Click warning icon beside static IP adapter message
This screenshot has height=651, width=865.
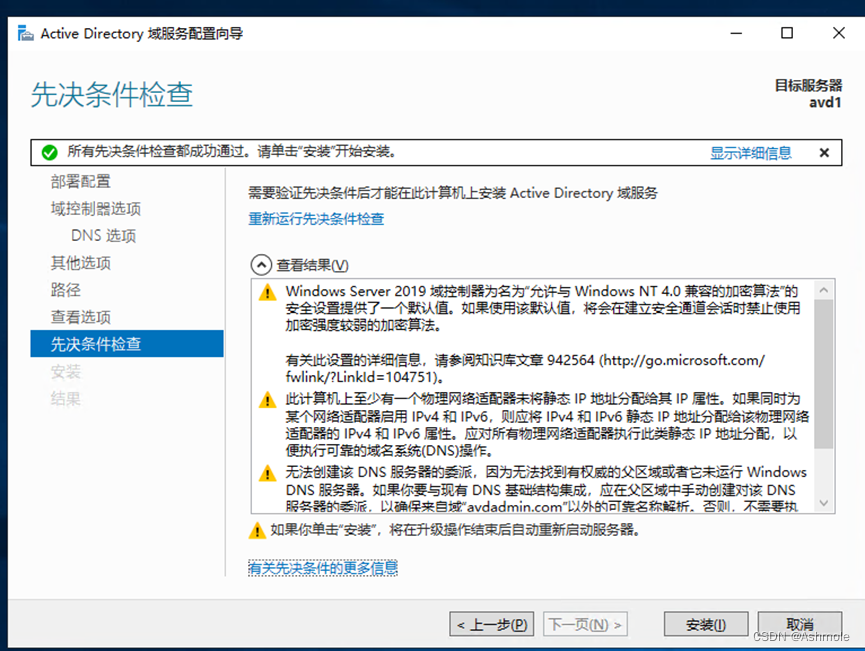click(268, 399)
